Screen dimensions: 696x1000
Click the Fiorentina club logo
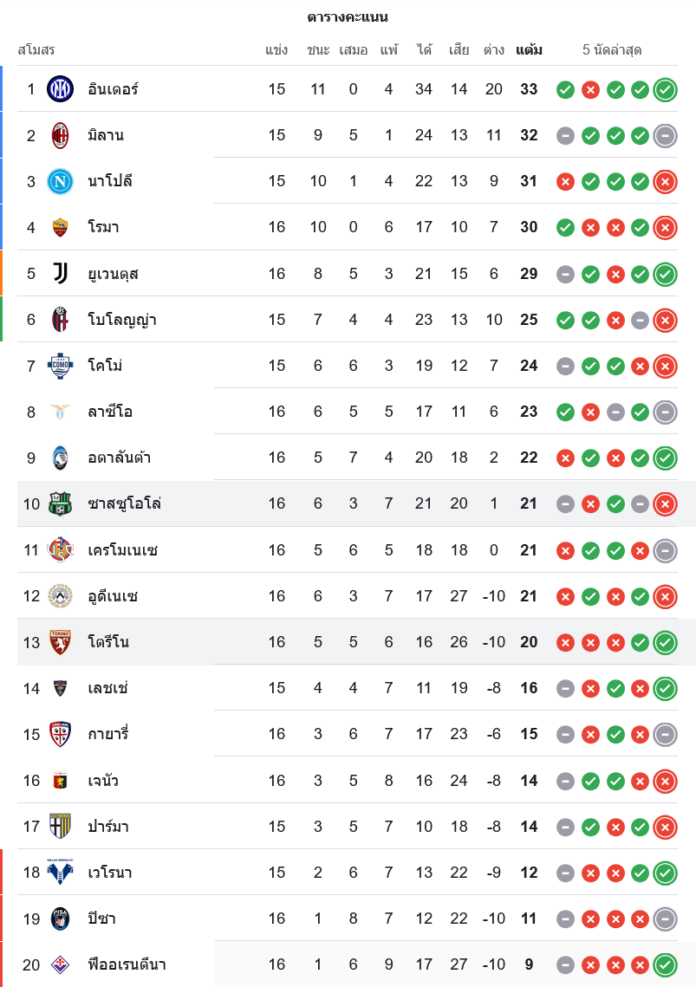pyautogui.click(x=61, y=964)
